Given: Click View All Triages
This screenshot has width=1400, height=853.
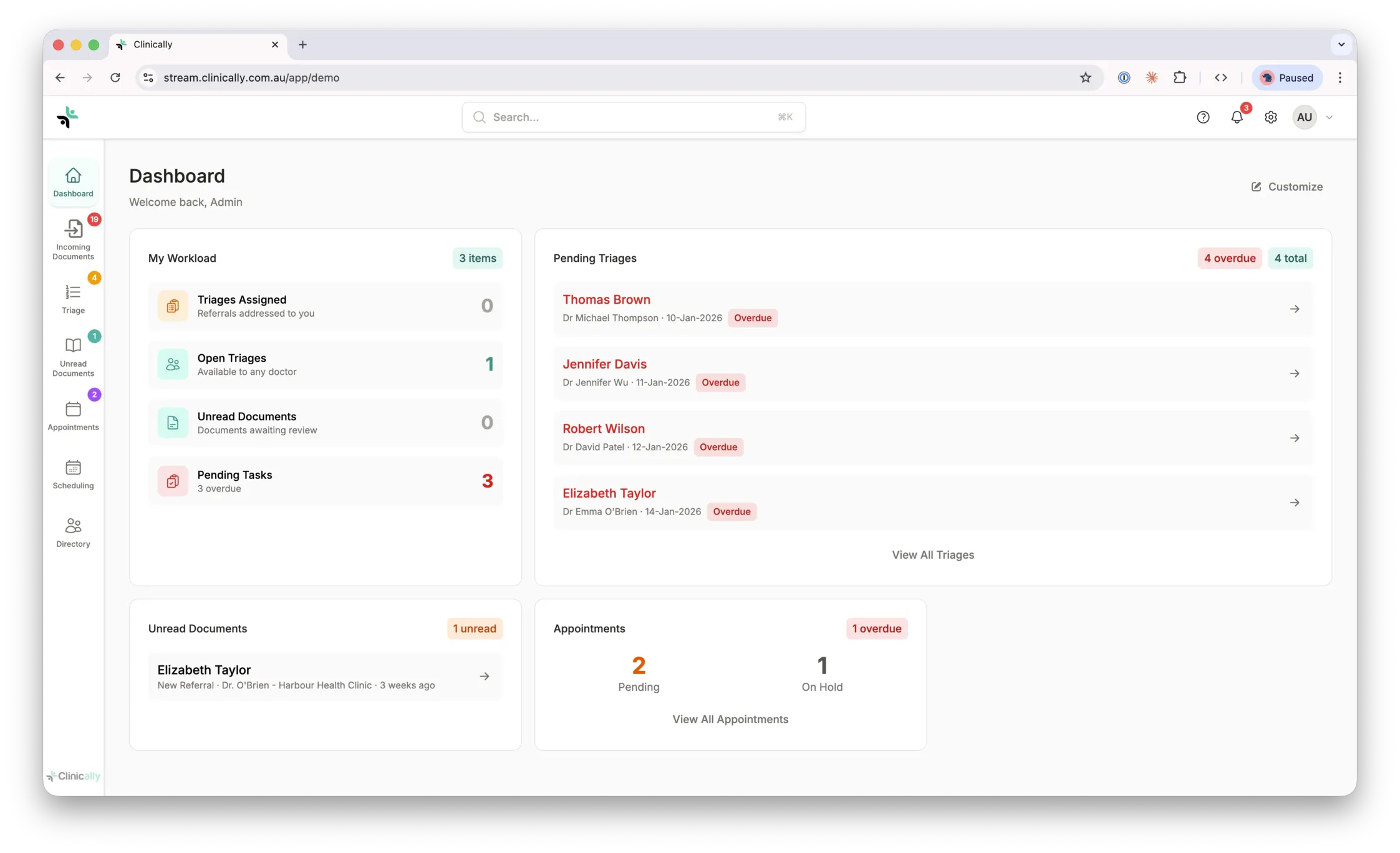Looking at the screenshot, I should (x=933, y=554).
